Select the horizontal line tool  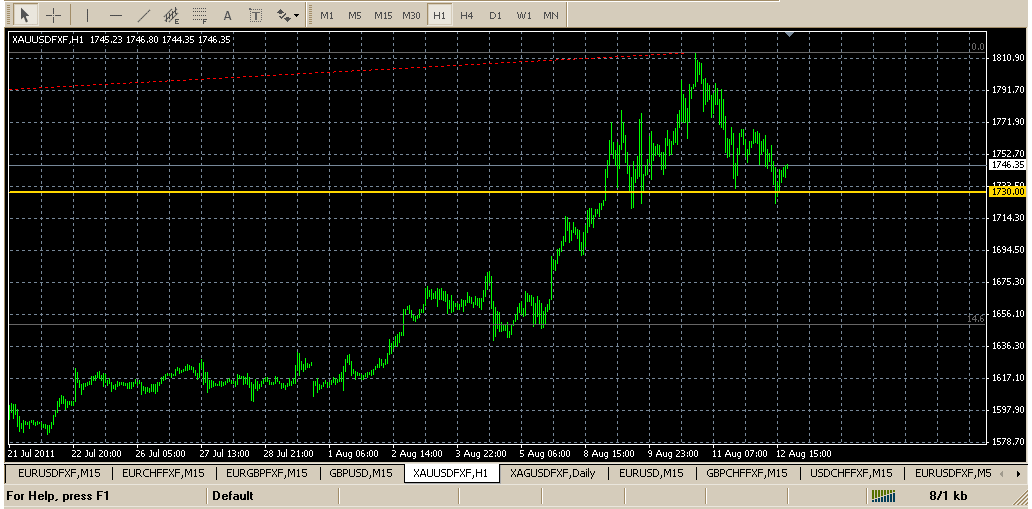(116, 15)
